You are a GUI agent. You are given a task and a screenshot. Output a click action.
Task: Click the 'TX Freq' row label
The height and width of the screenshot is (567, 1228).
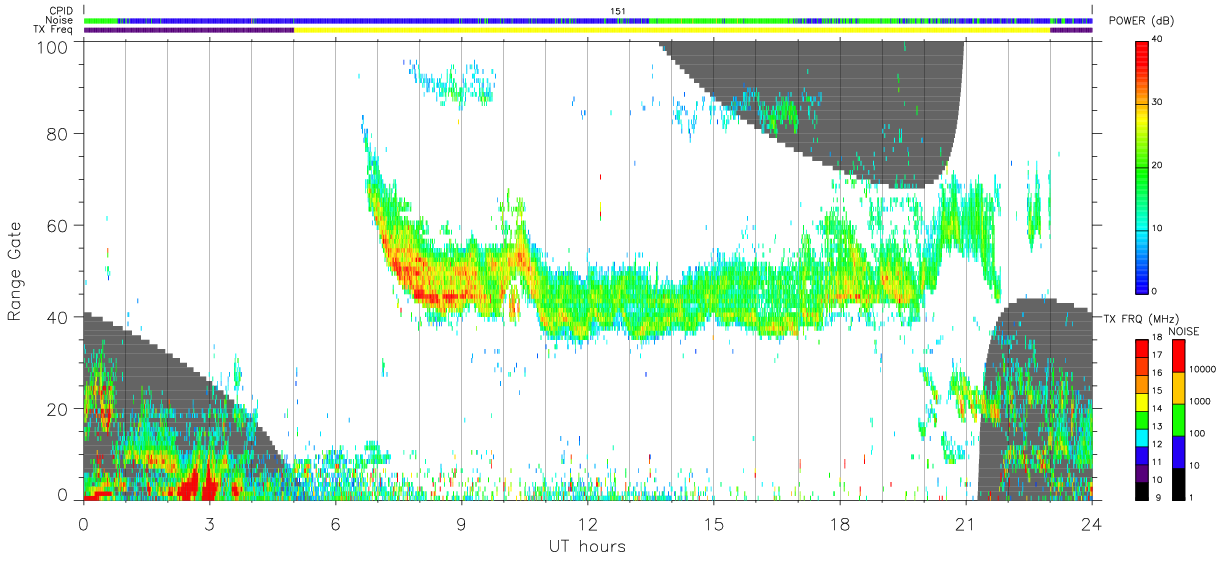click(x=54, y=30)
